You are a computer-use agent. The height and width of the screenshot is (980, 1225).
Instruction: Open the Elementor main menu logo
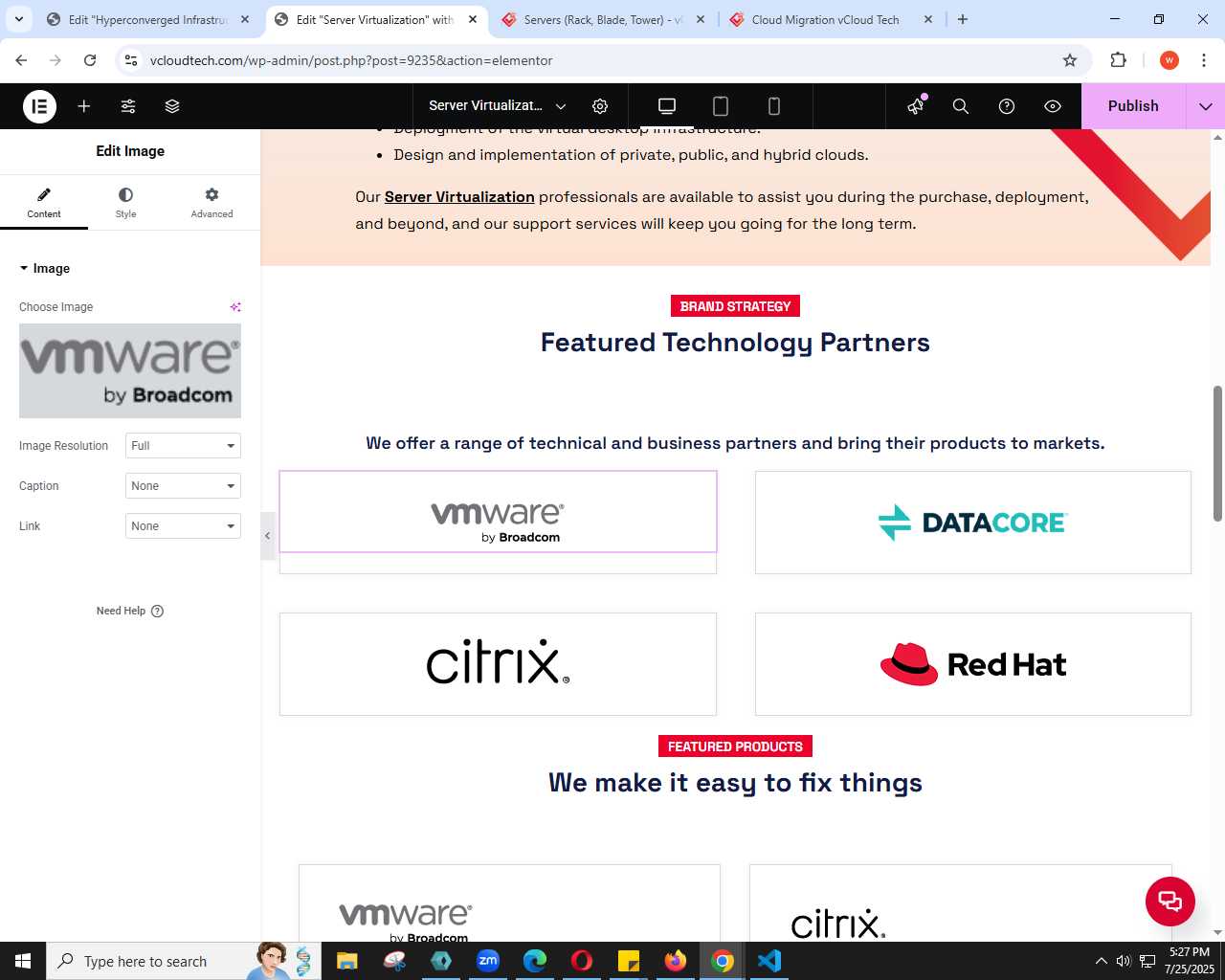pos(40,106)
